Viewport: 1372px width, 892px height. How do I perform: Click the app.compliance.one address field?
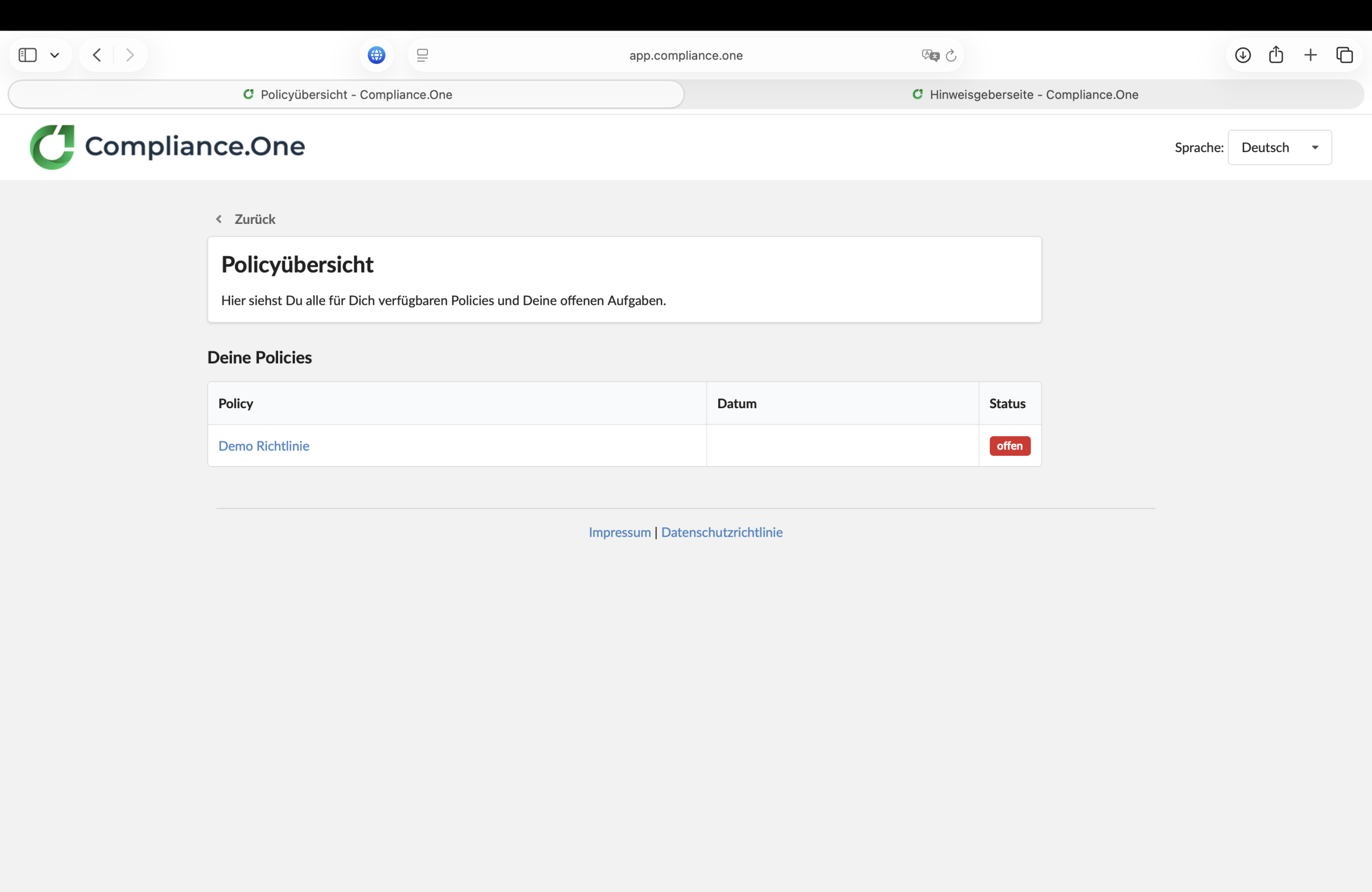coord(685,55)
